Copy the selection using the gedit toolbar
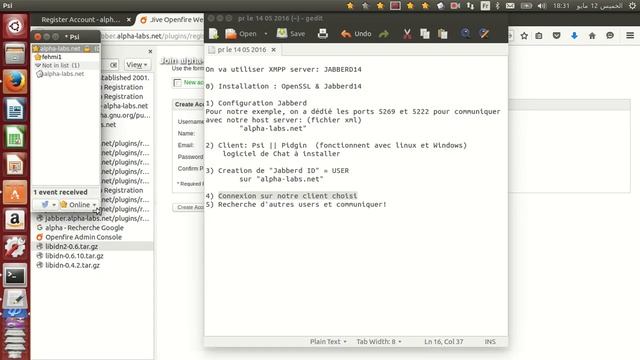Screen dimensions: 640x360 pos(425,34)
